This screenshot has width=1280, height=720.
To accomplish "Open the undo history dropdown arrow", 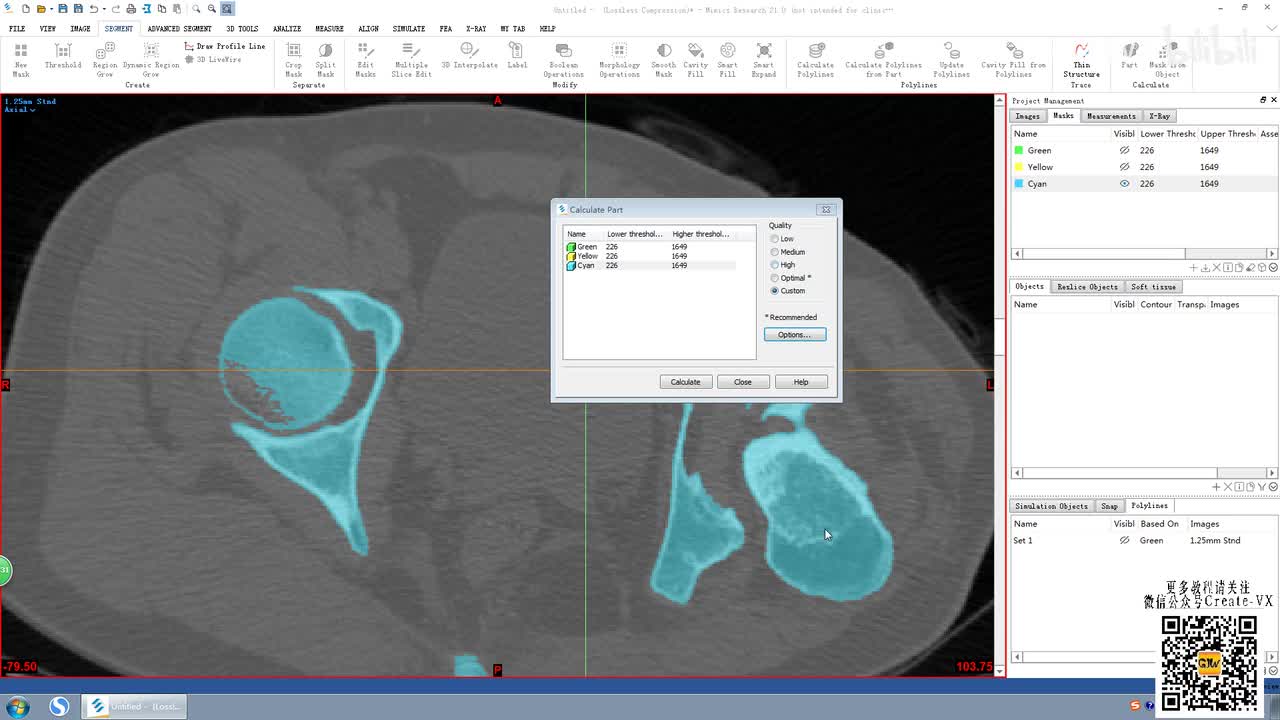I will tap(105, 9).
